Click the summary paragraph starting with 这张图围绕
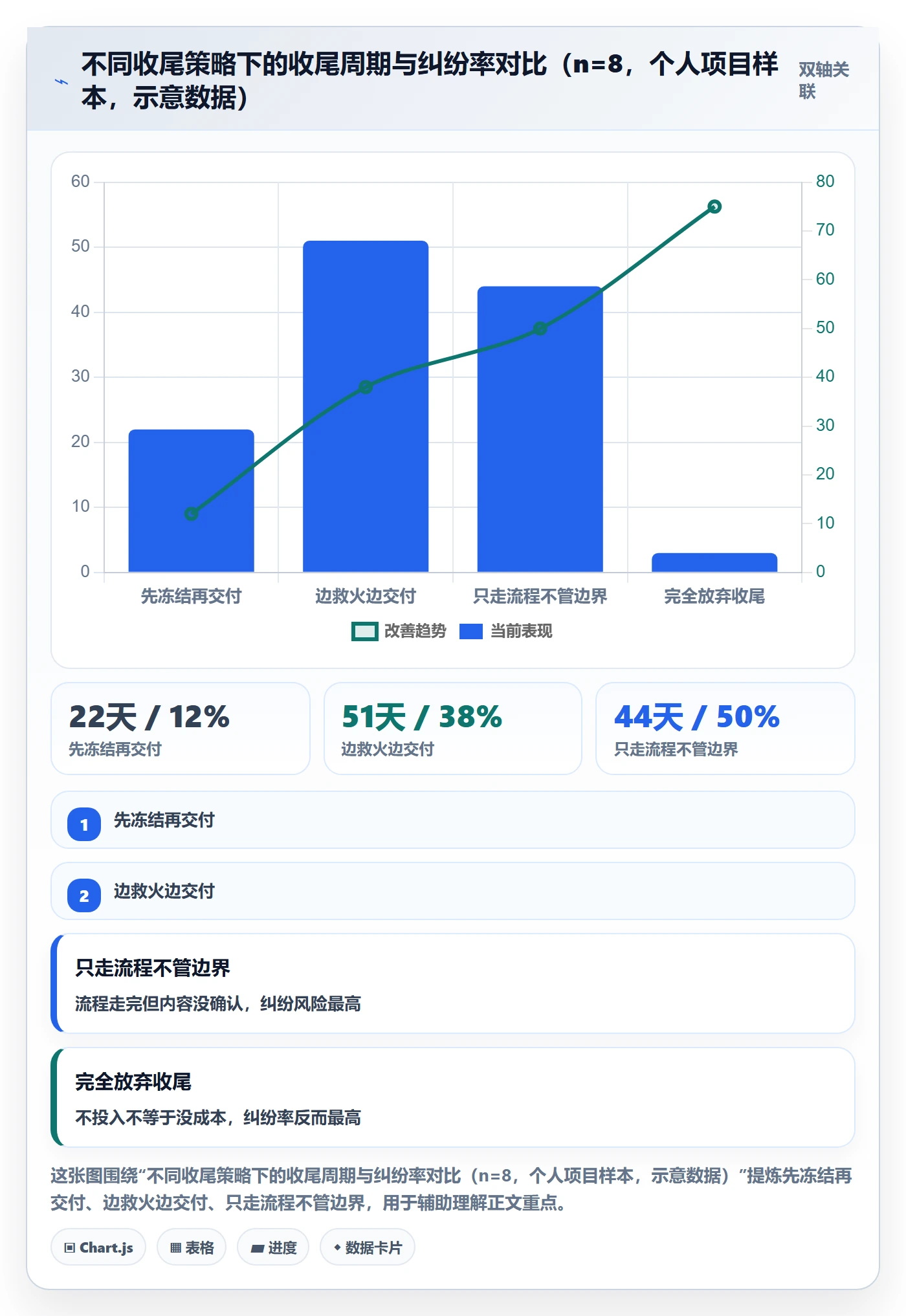The image size is (906, 1316). pos(452,1189)
